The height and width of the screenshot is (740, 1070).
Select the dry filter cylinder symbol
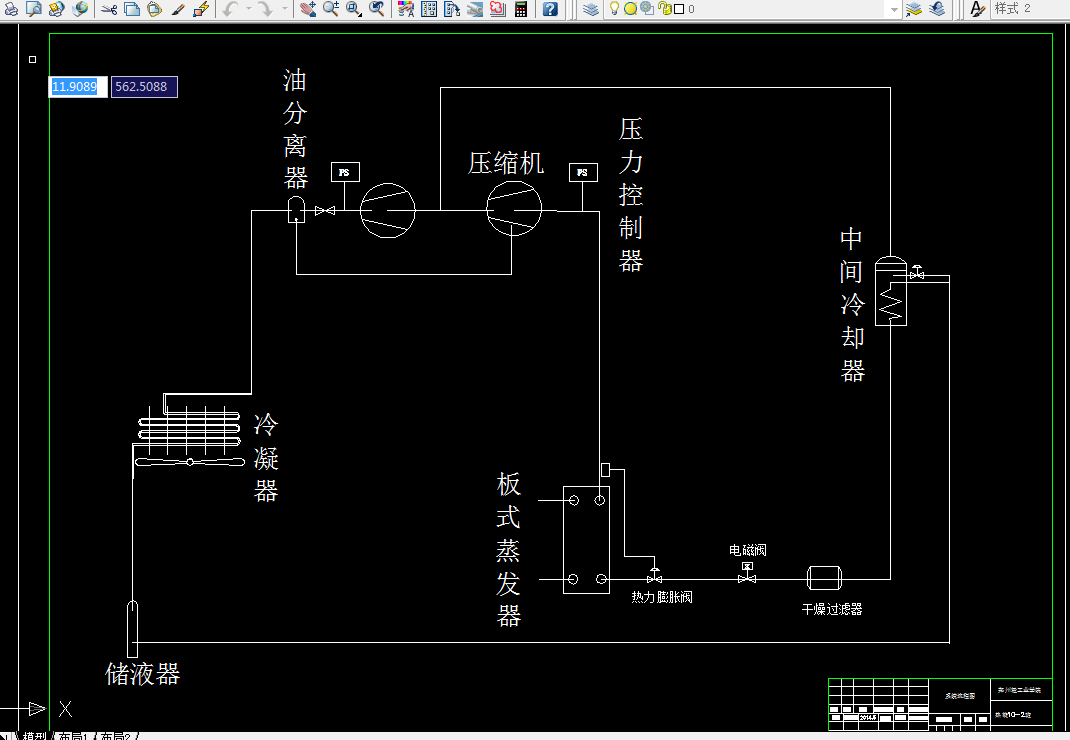(824, 578)
